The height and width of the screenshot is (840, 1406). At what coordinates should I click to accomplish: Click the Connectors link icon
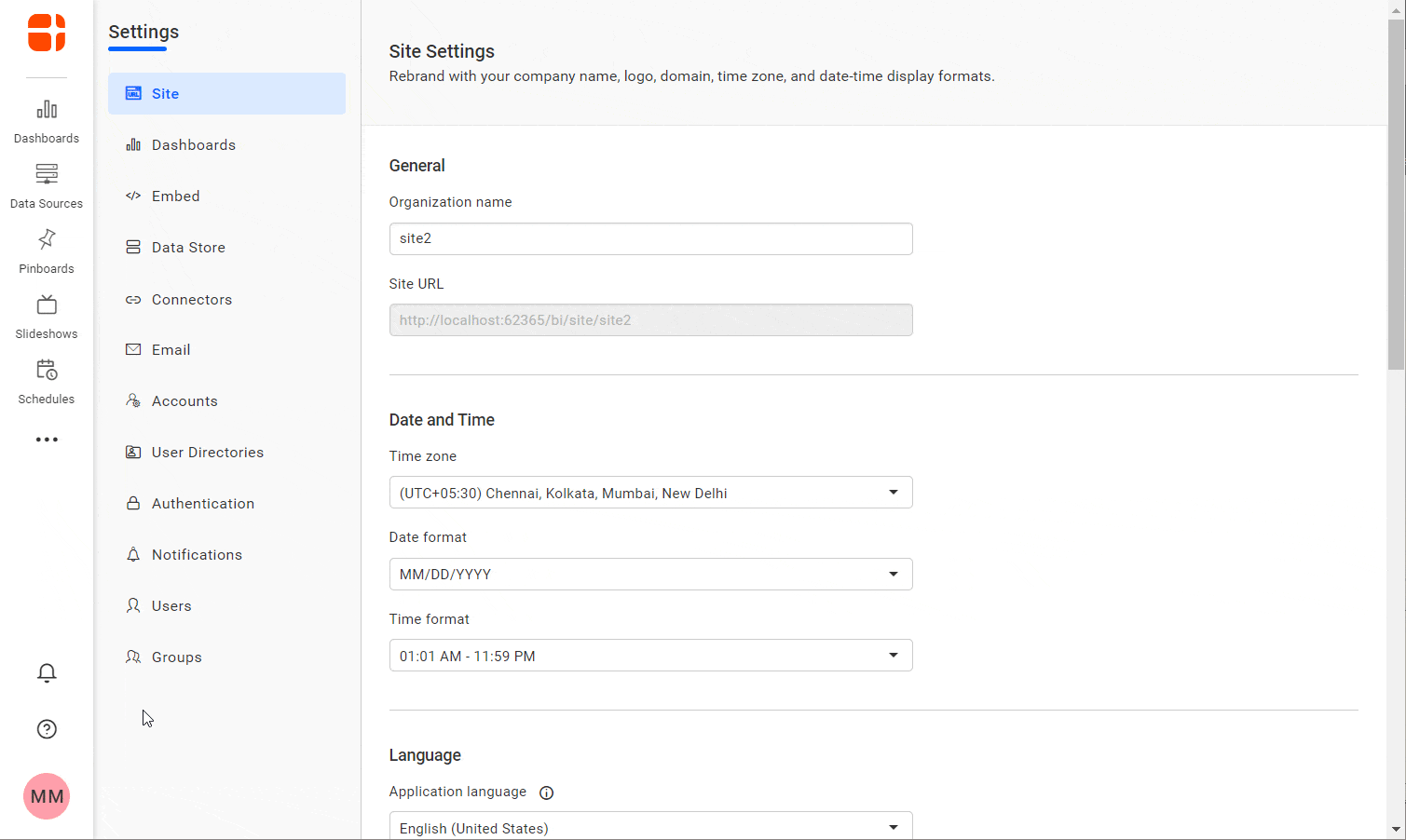point(133,299)
